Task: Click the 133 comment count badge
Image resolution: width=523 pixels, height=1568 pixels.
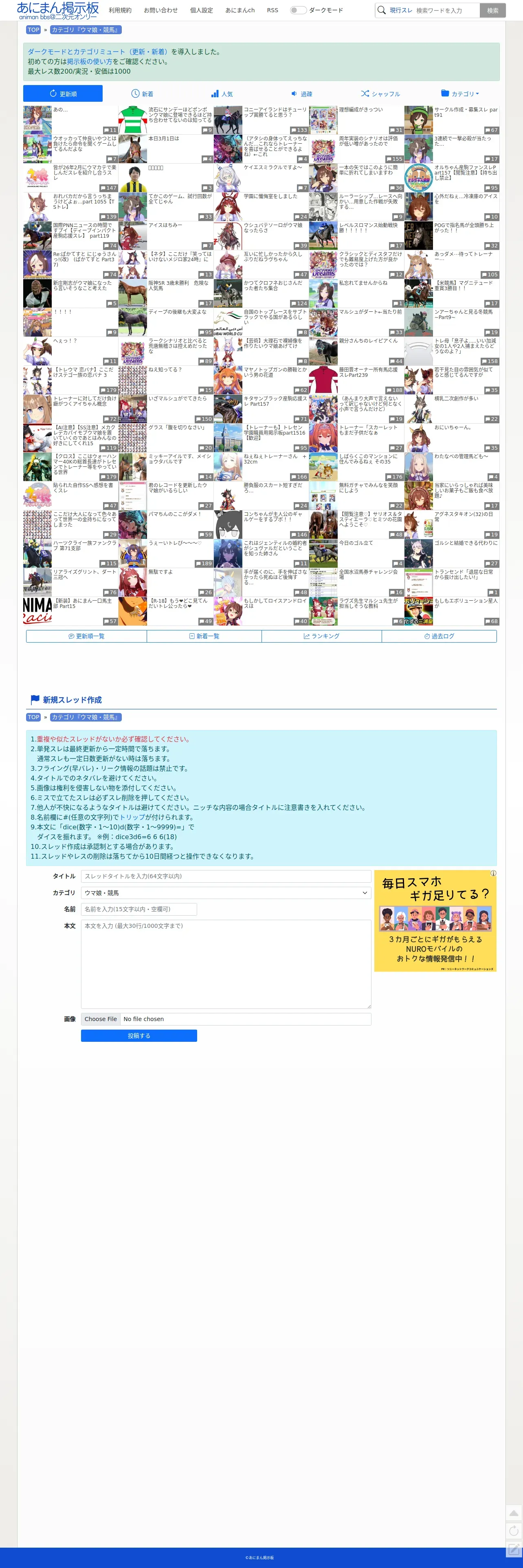Action: 299,130
